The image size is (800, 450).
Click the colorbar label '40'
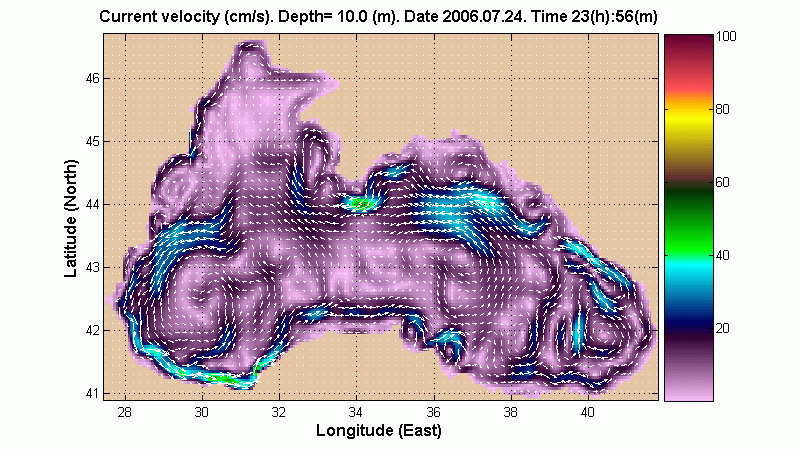coord(722,255)
